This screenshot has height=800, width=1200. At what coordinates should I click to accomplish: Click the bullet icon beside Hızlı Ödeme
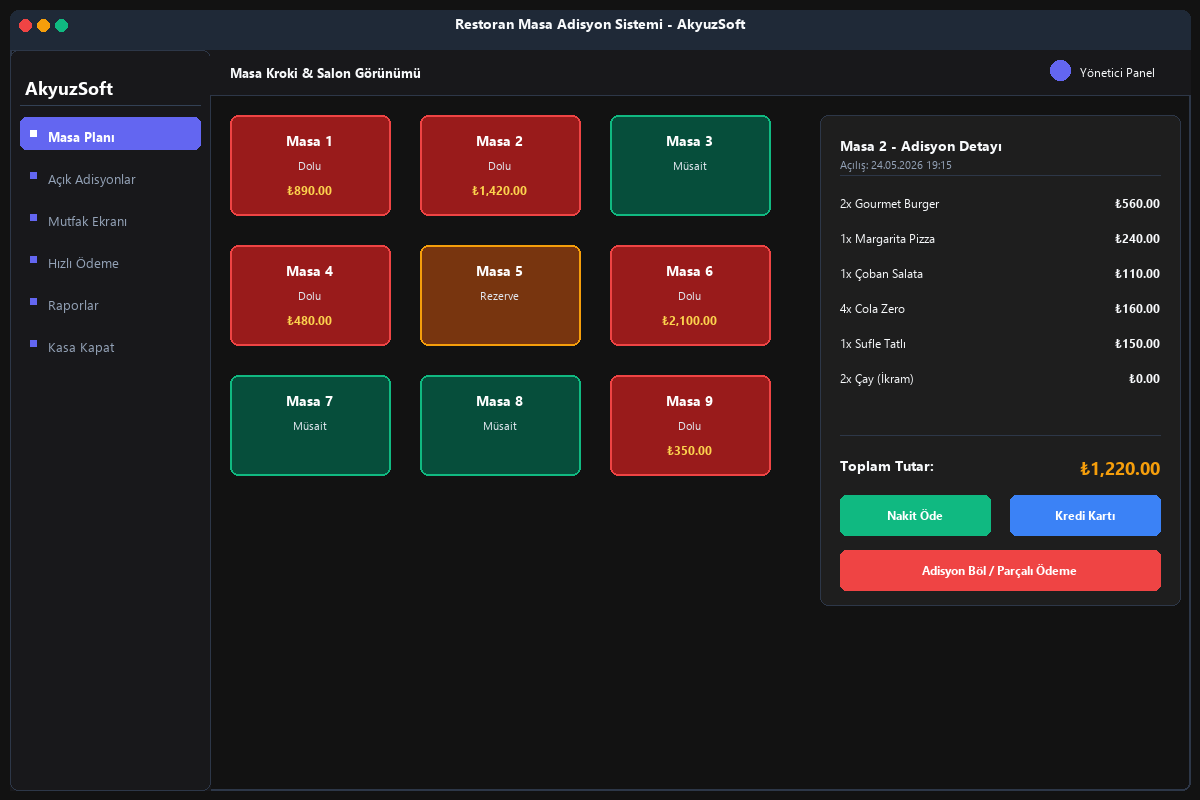tap(33, 259)
